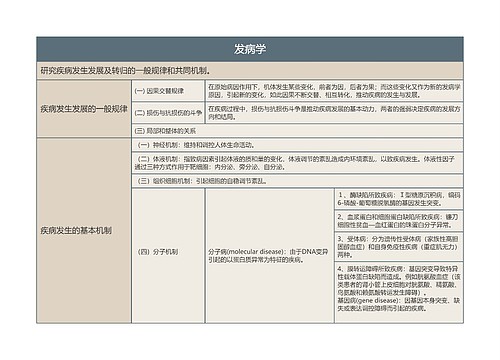The image size is (500, 360).
Task: Select the cell (一) 因果交替规律
Action: [x=168, y=91]
